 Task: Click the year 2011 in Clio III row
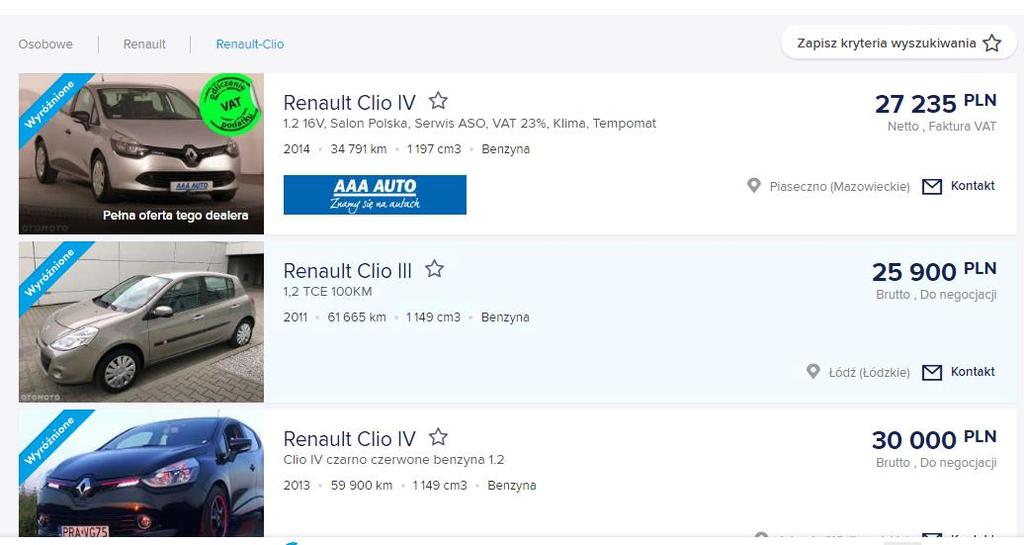tap(295, 317)
